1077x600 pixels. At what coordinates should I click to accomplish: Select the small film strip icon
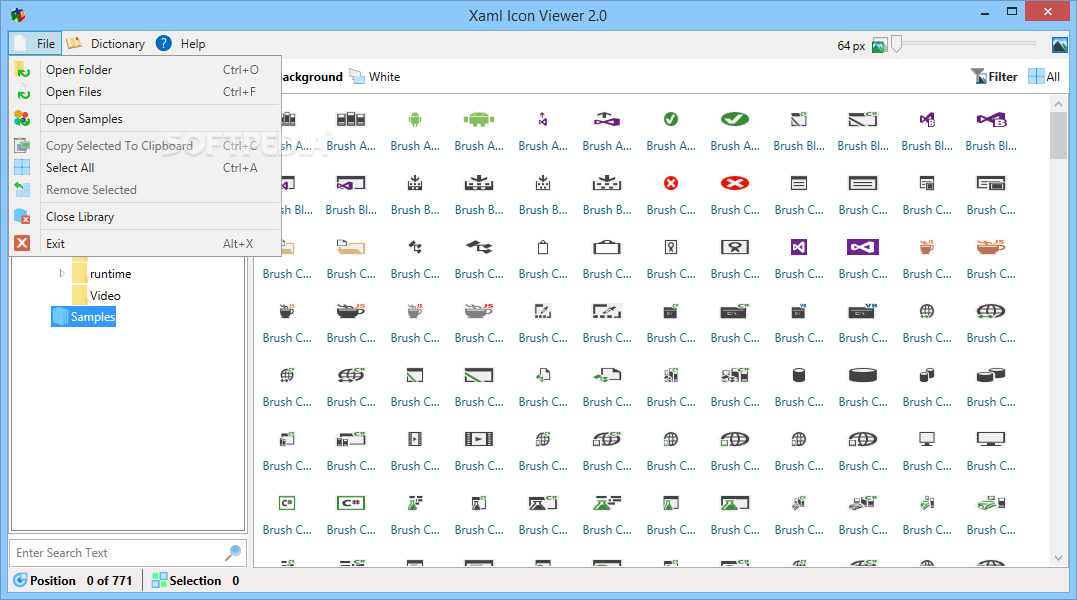pos(415,439)
